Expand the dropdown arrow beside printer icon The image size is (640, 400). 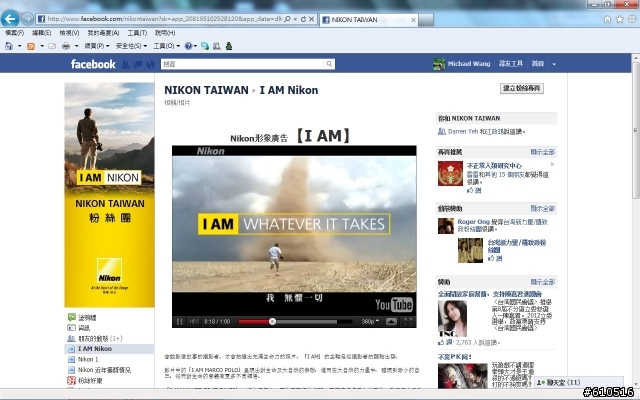click(x=76, y=46)
